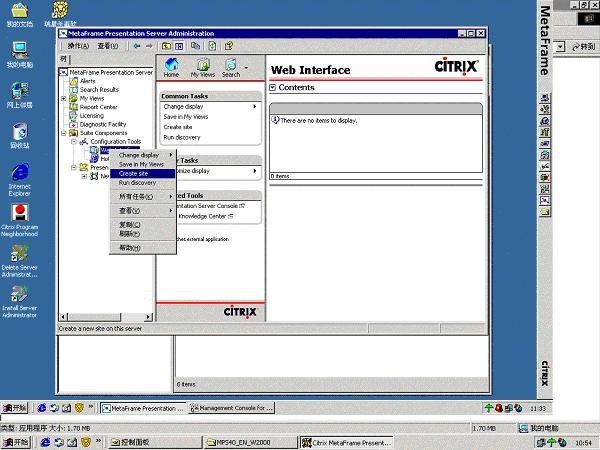Choose Change display in context menu
Image resolution: width=600 pixels, height=450 pixels.
(x=143, y=155)
